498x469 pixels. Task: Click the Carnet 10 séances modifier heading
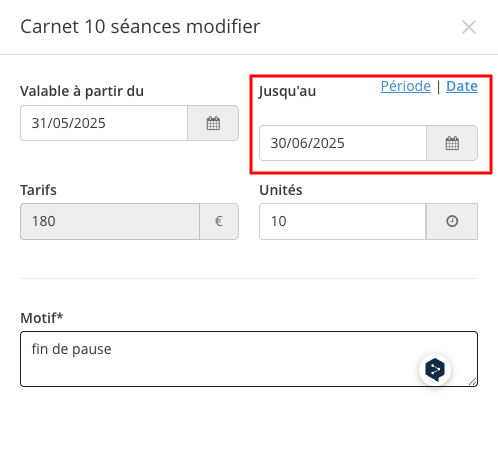click(140, 27)
